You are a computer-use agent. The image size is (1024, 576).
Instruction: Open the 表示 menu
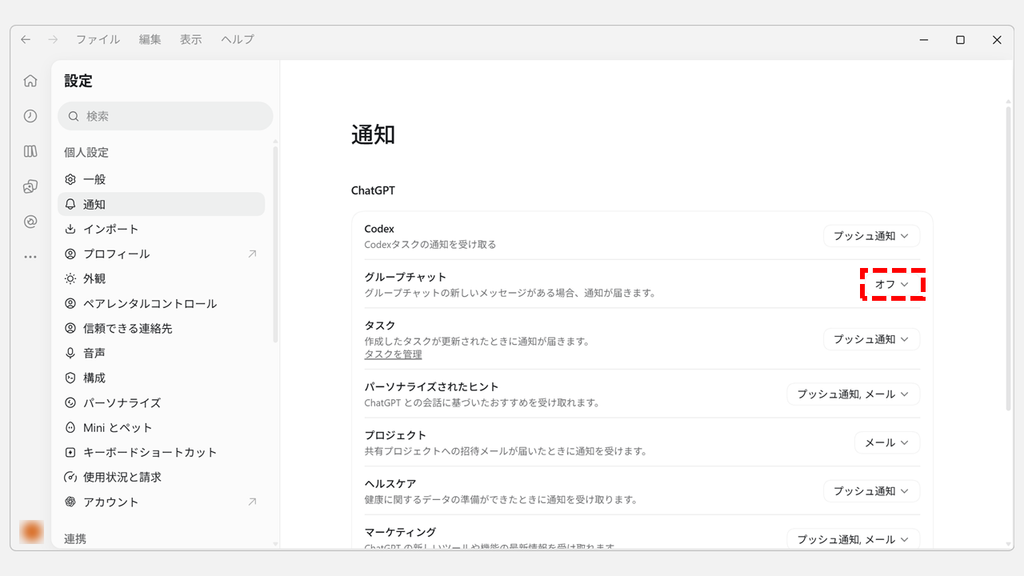coord(191,40)
